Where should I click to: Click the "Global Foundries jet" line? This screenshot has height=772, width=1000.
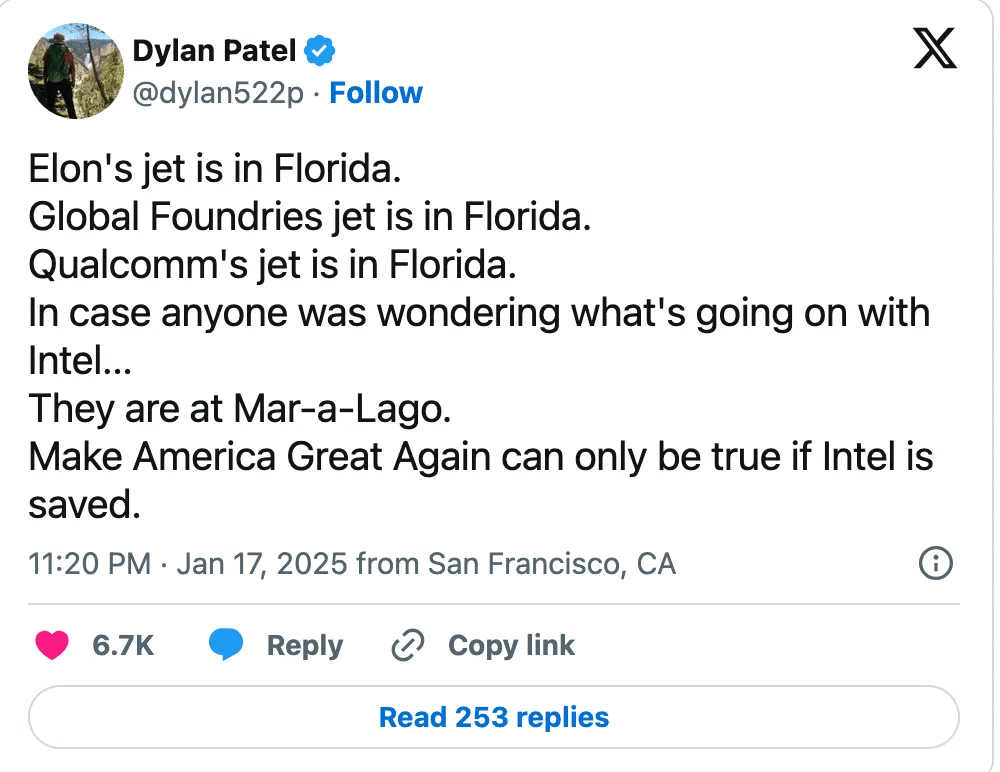pyautogui.click(x=310, y=216)
